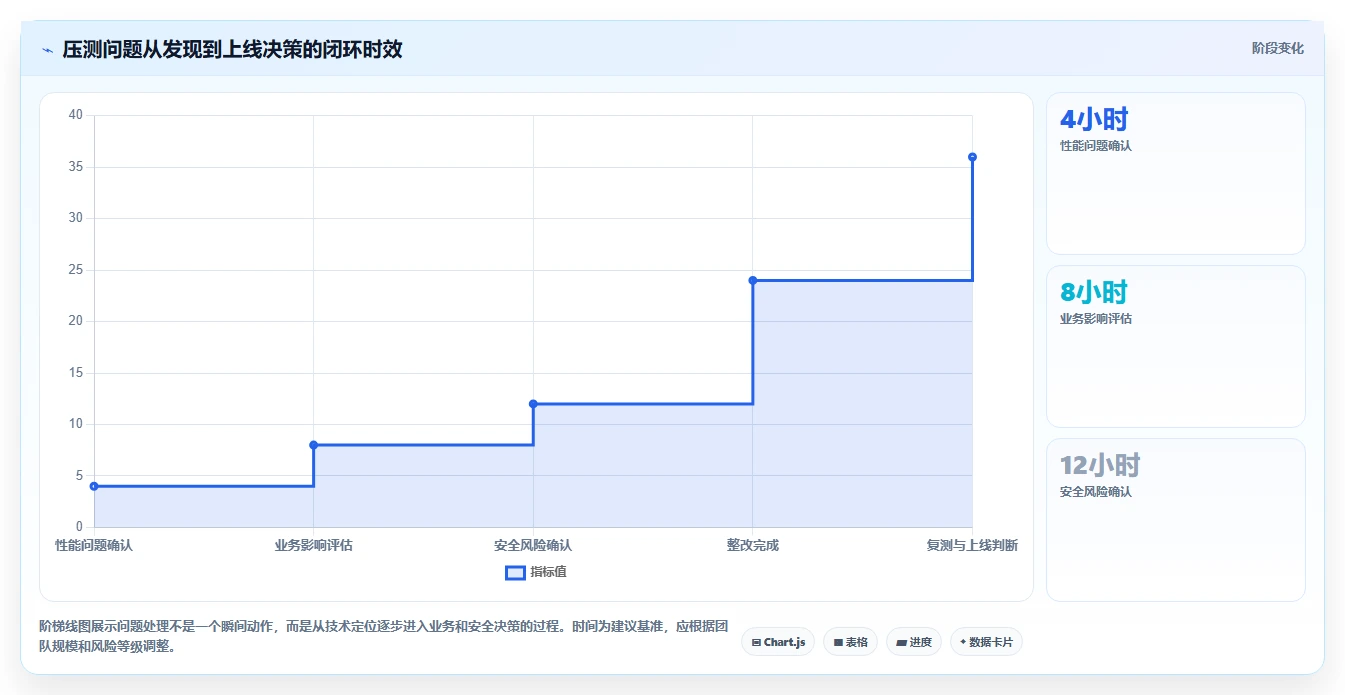Click the title 压测问题从发现到上线决策的闭环时效

pyautogui.click(x=232, y=49)
